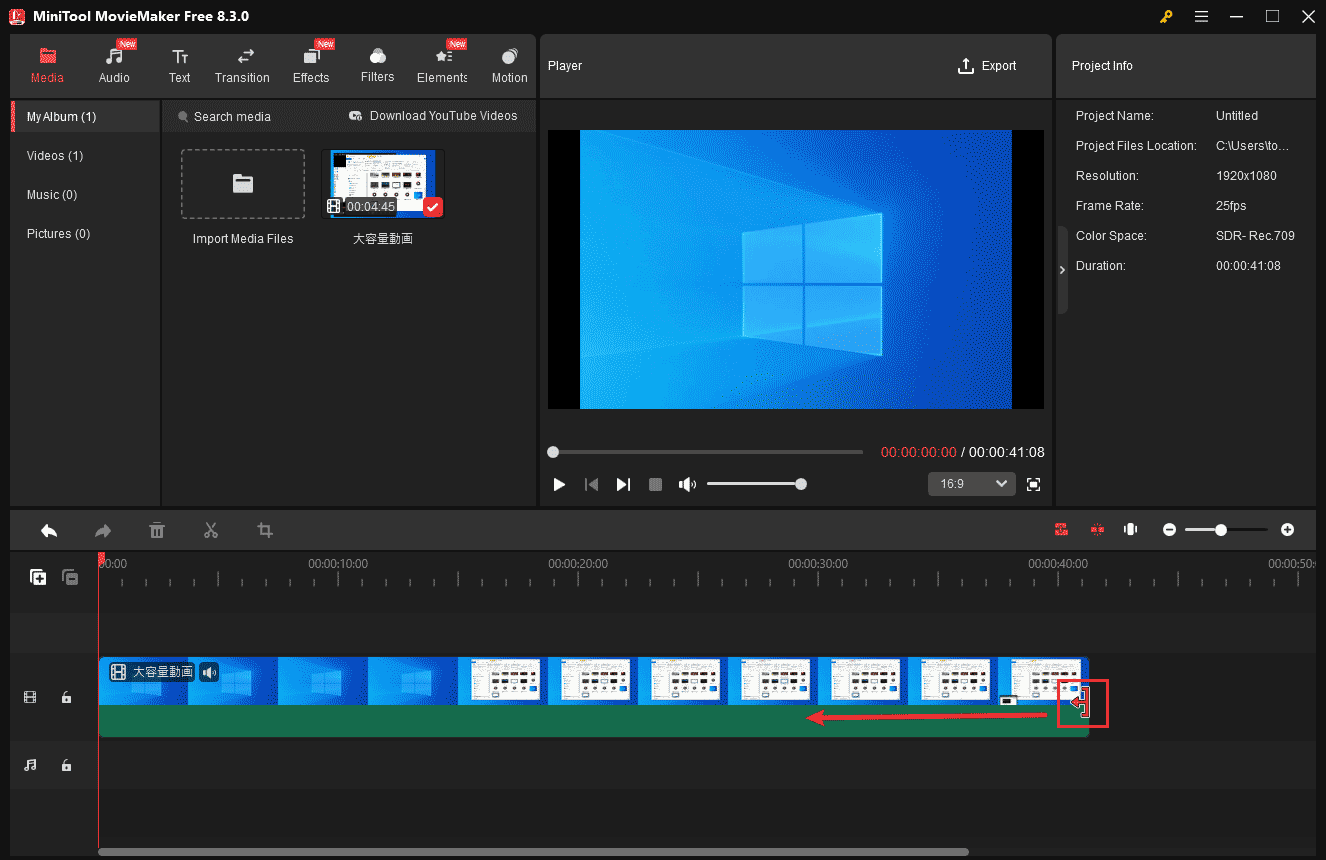
Task: Mute the player volume icon
Action: coord(687,484)
